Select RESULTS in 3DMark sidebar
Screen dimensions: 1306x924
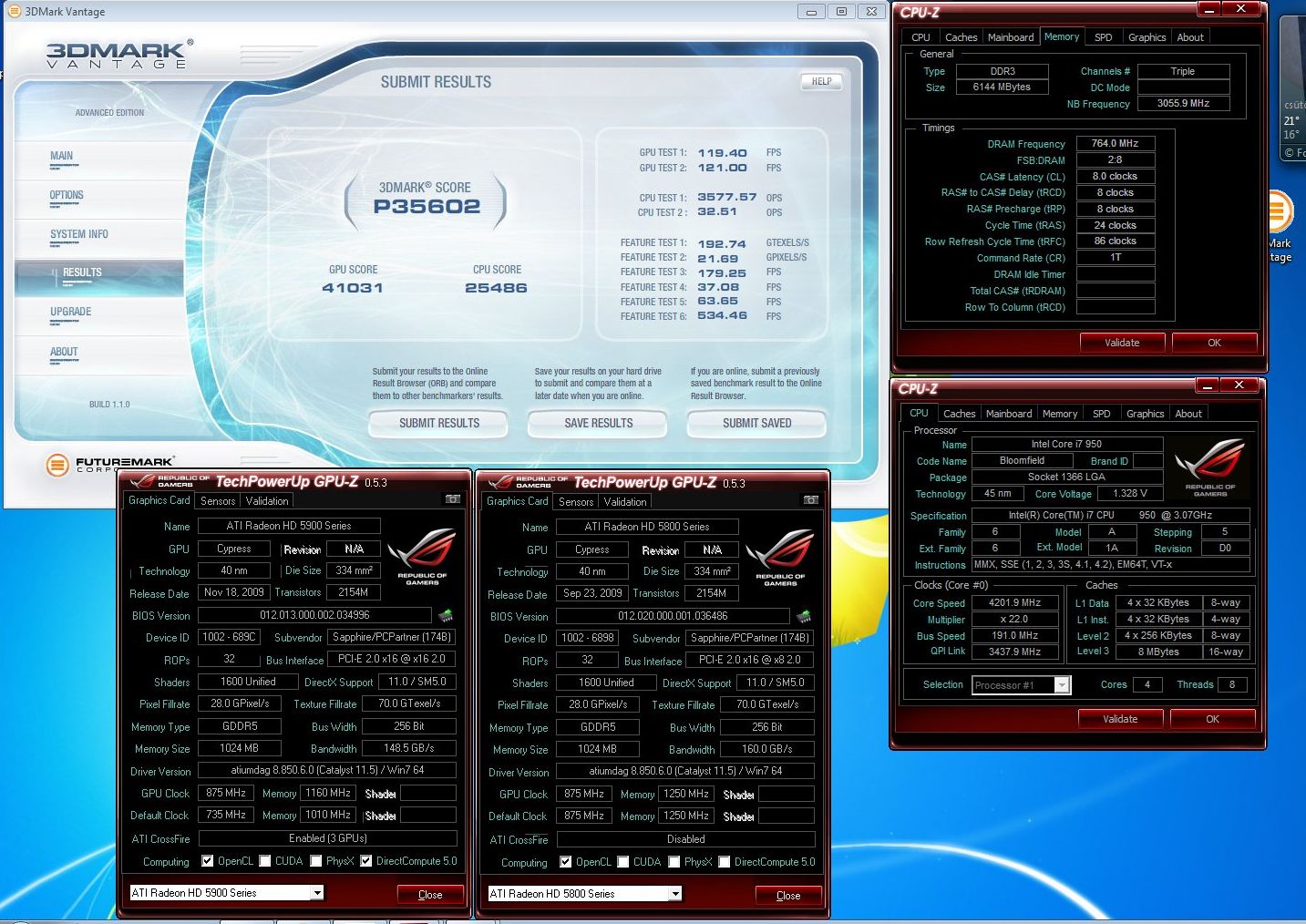pyautogui.click(x=99, y=277)
